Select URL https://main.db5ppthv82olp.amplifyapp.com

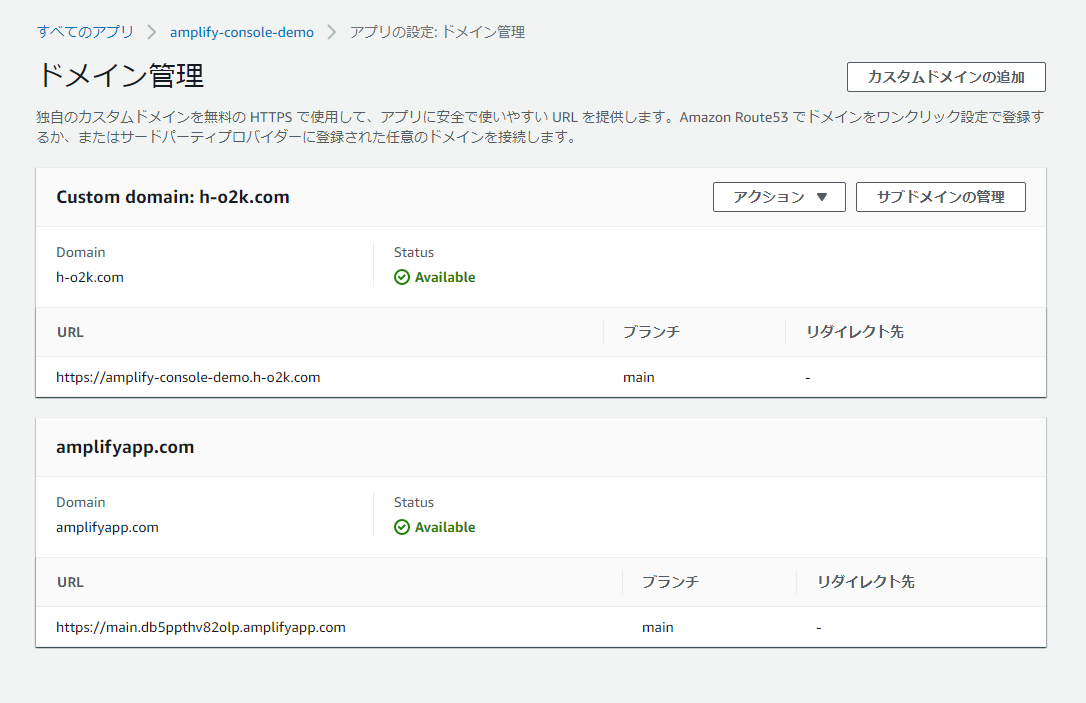pyautogui.click(x=201, y=628)
